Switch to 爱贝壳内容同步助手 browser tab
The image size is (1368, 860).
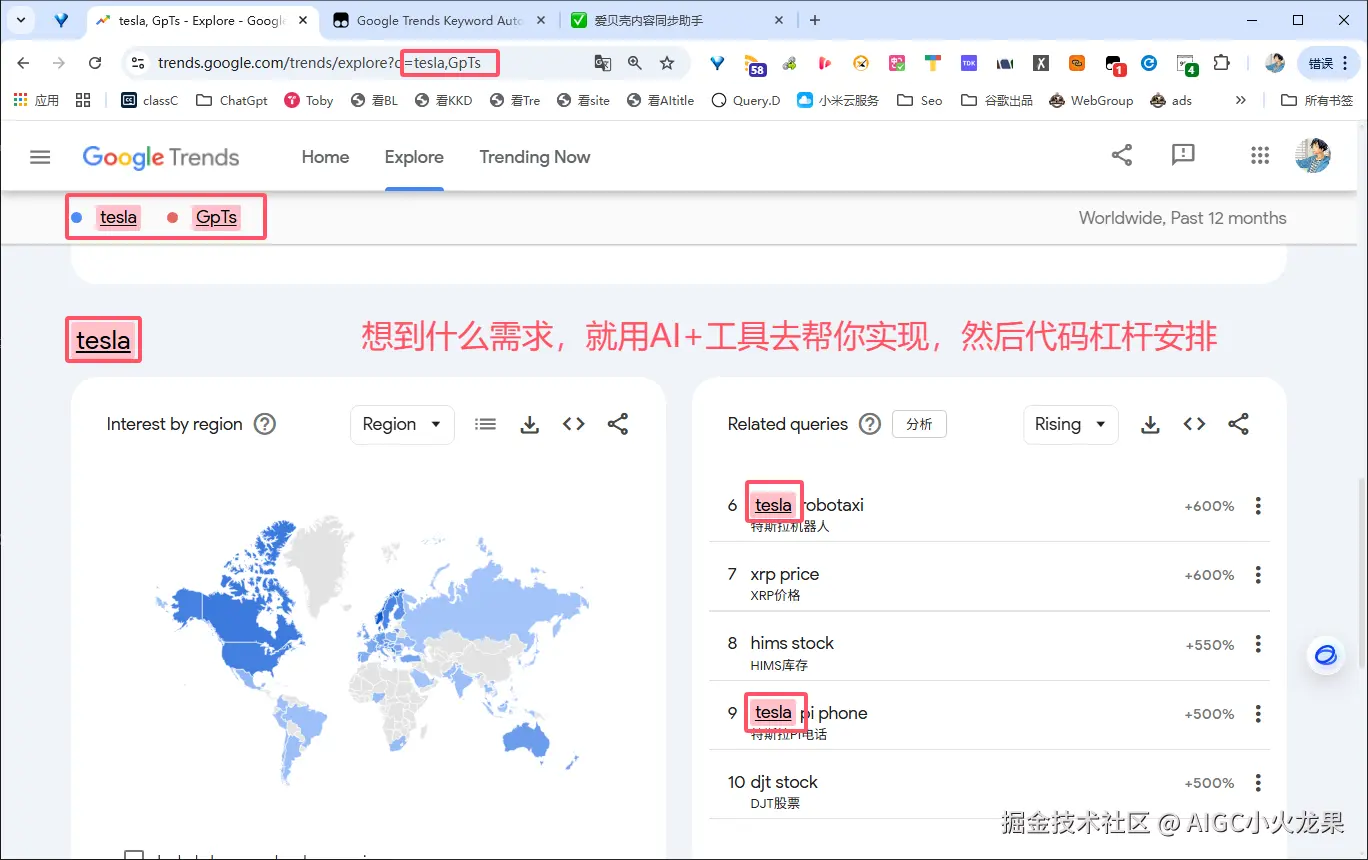[x=678, y=20]
